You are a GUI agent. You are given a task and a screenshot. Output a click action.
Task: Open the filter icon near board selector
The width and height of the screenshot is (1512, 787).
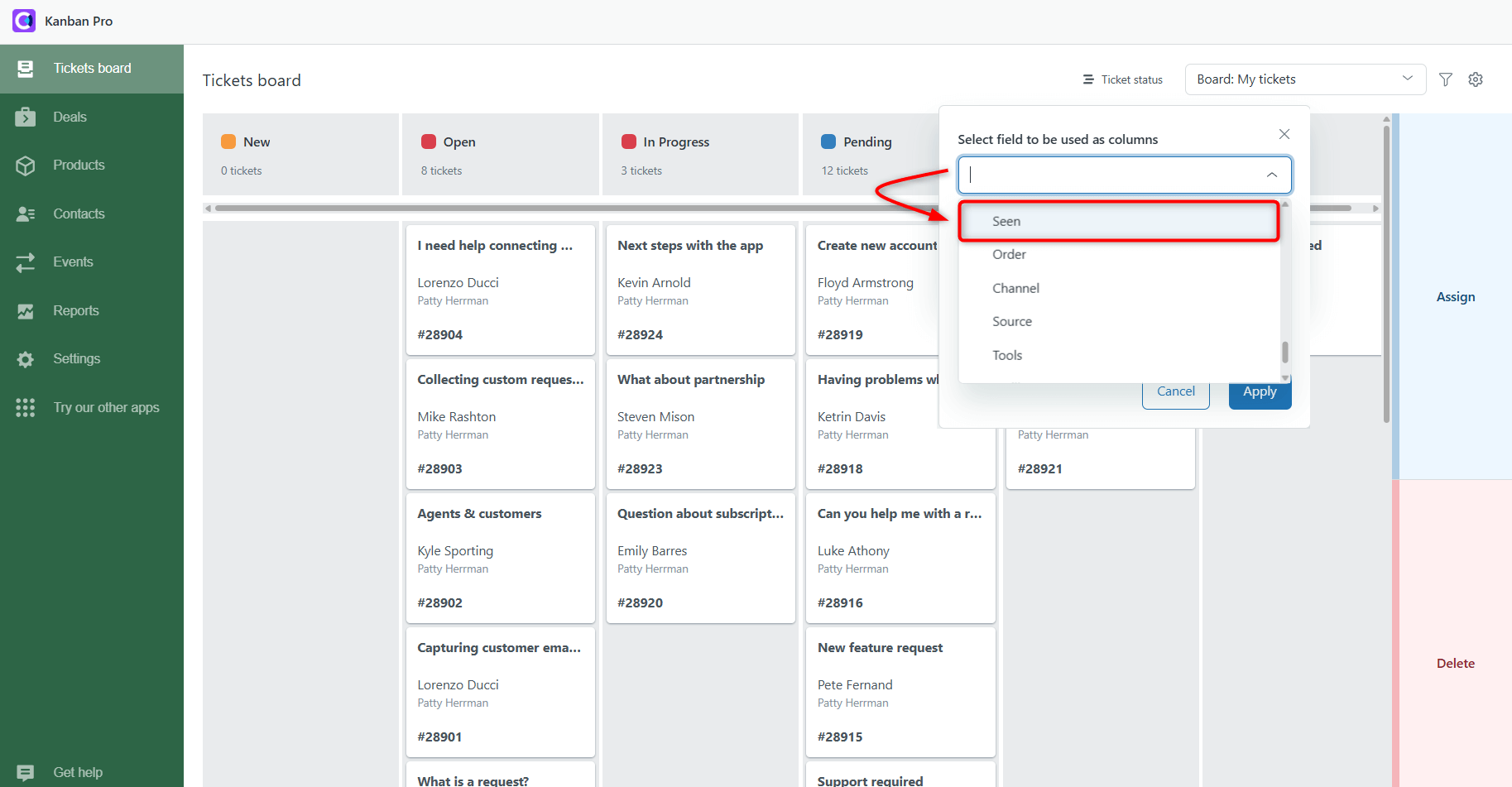(x=1446, y=79)
